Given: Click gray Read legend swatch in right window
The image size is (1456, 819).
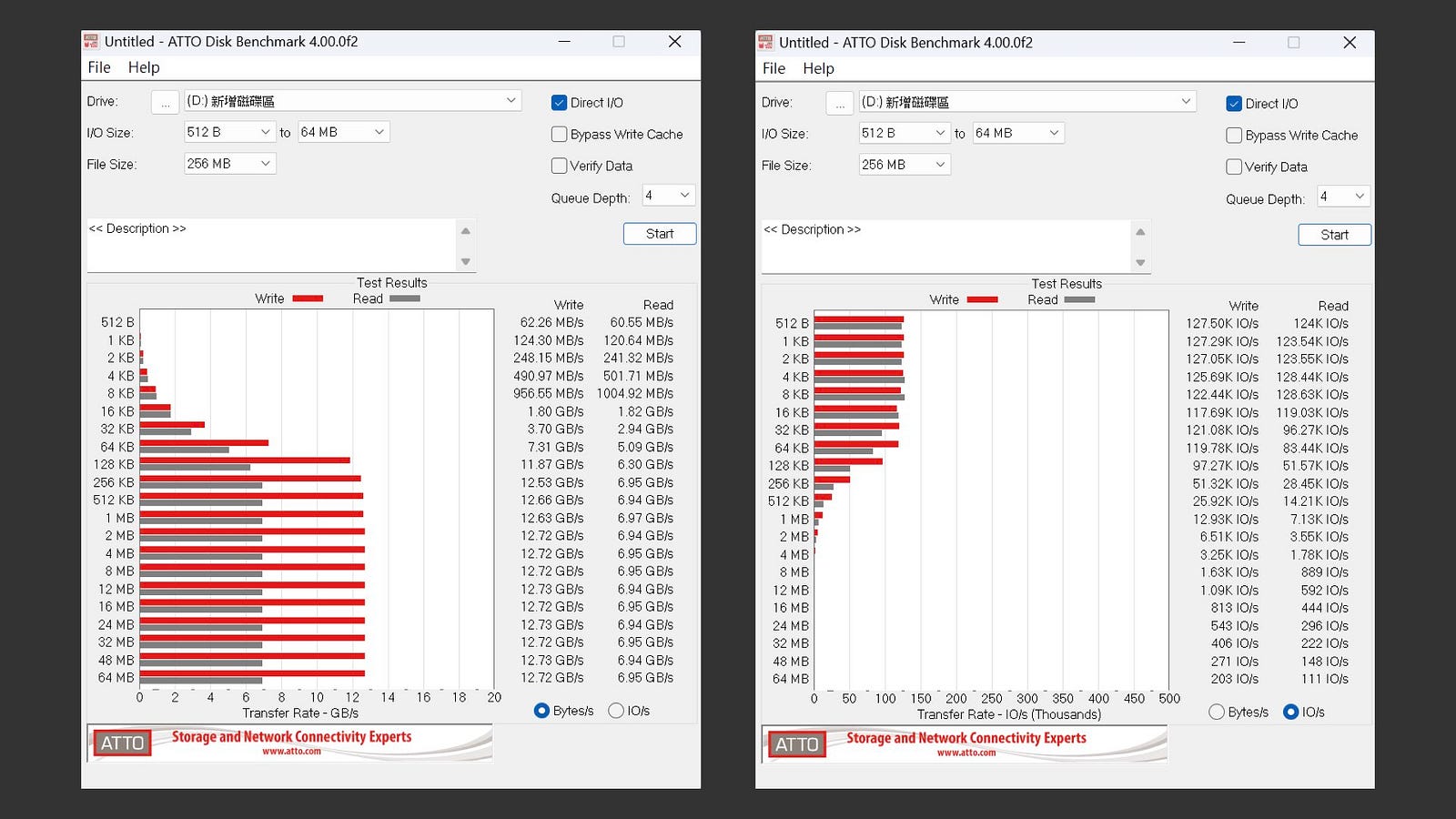Looking at the screenshot, I should tap(1079, 299).
